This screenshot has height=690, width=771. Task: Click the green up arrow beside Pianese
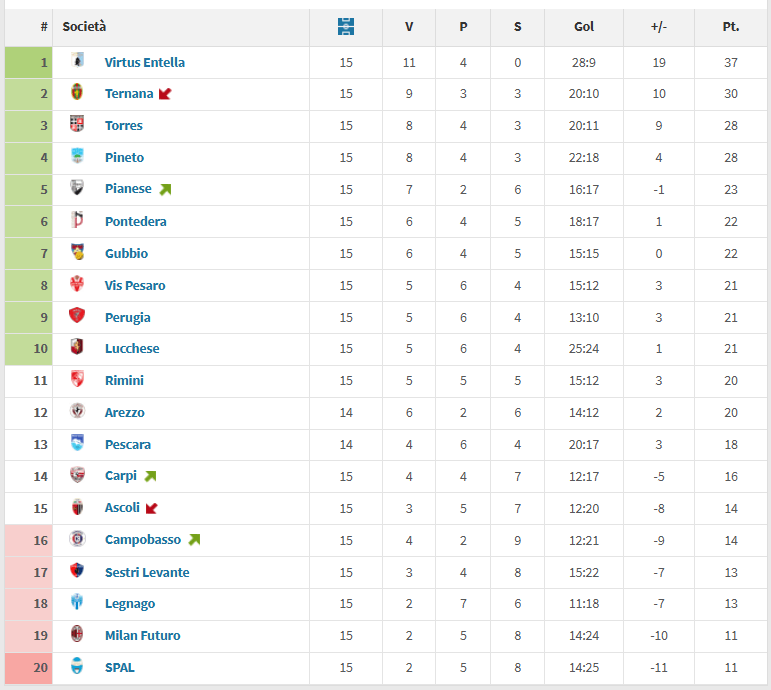pyautogui.click(x=165, y=189)
